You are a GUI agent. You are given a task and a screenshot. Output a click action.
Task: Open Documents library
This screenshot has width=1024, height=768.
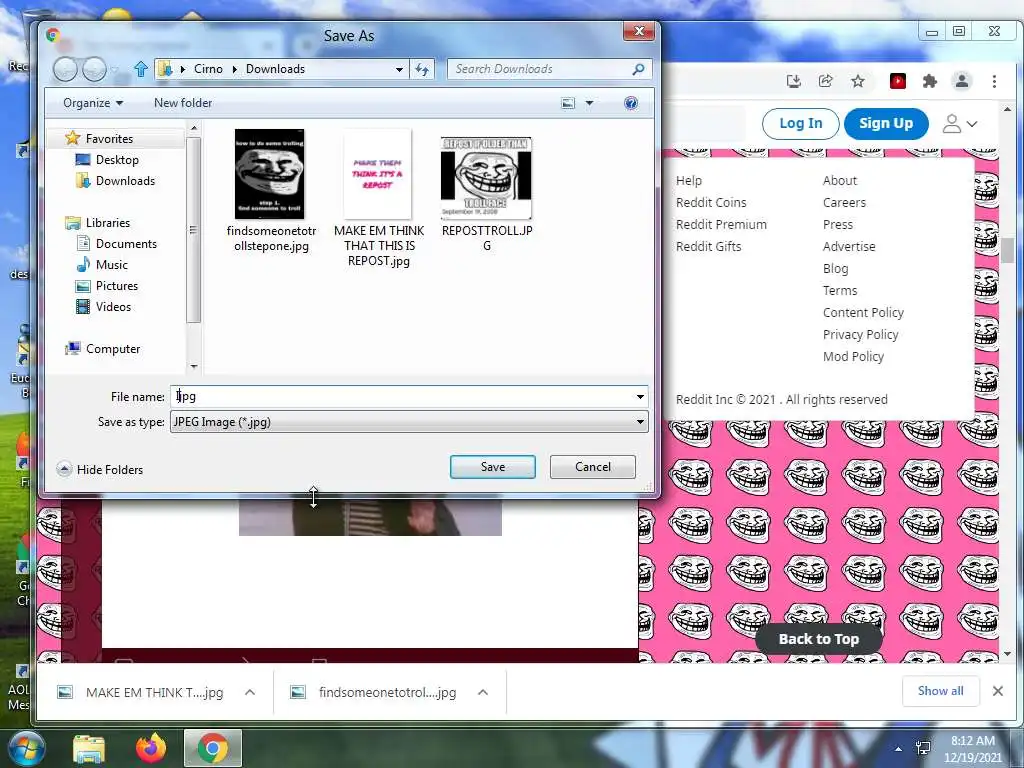pos(126,244)
